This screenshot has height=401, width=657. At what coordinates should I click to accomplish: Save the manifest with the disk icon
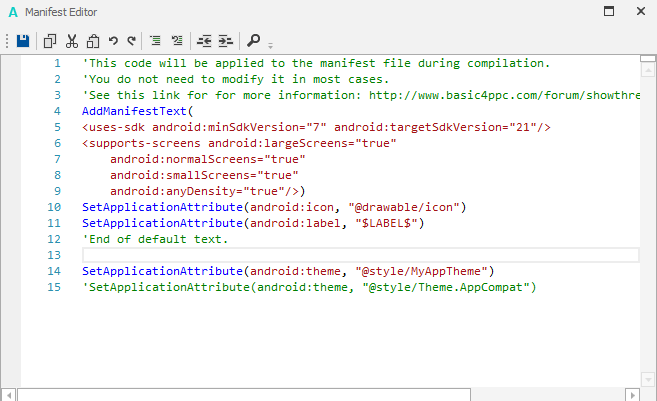(x=23, y=41)
